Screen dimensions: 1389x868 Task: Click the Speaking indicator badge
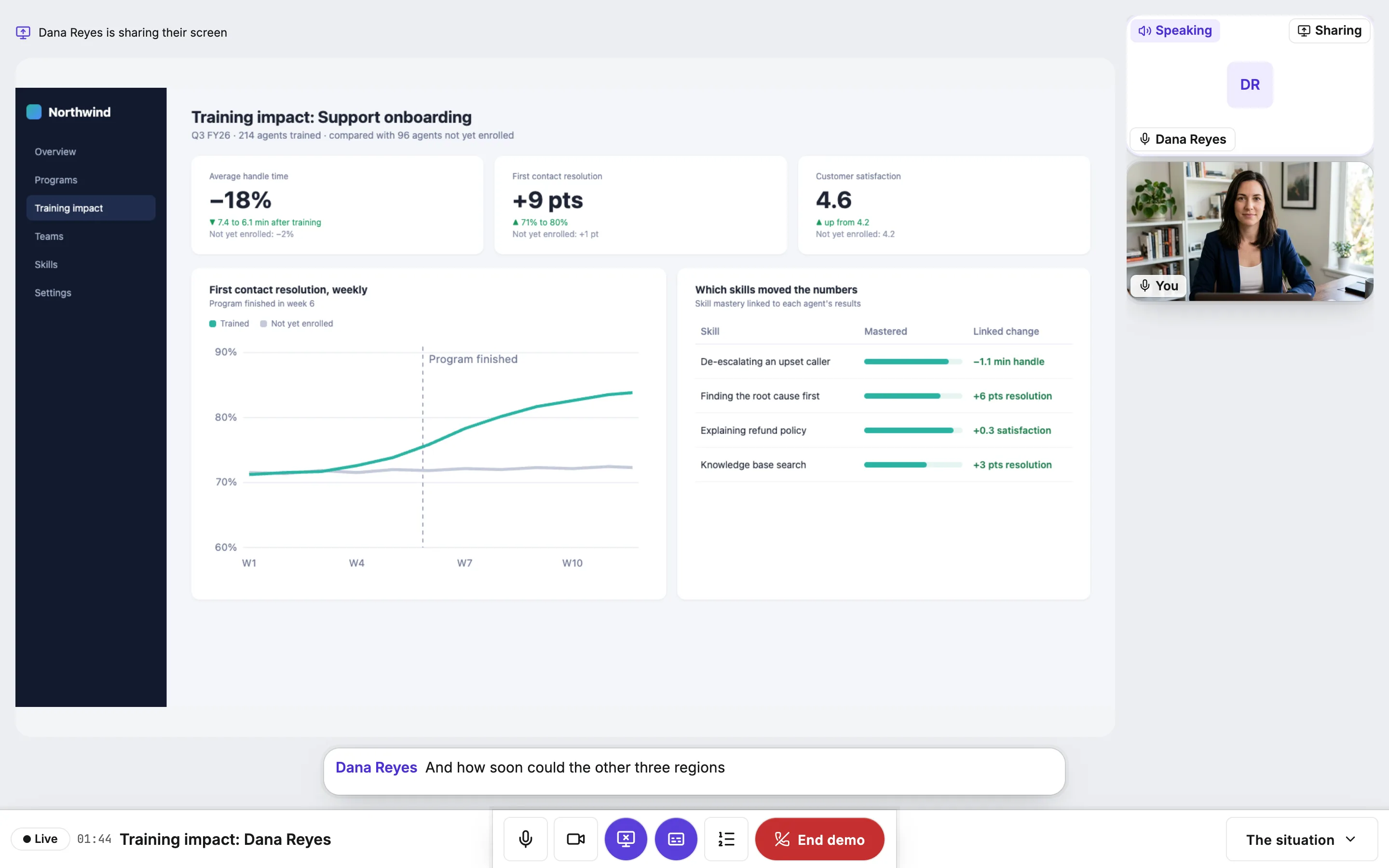(x=1175, y=30)
